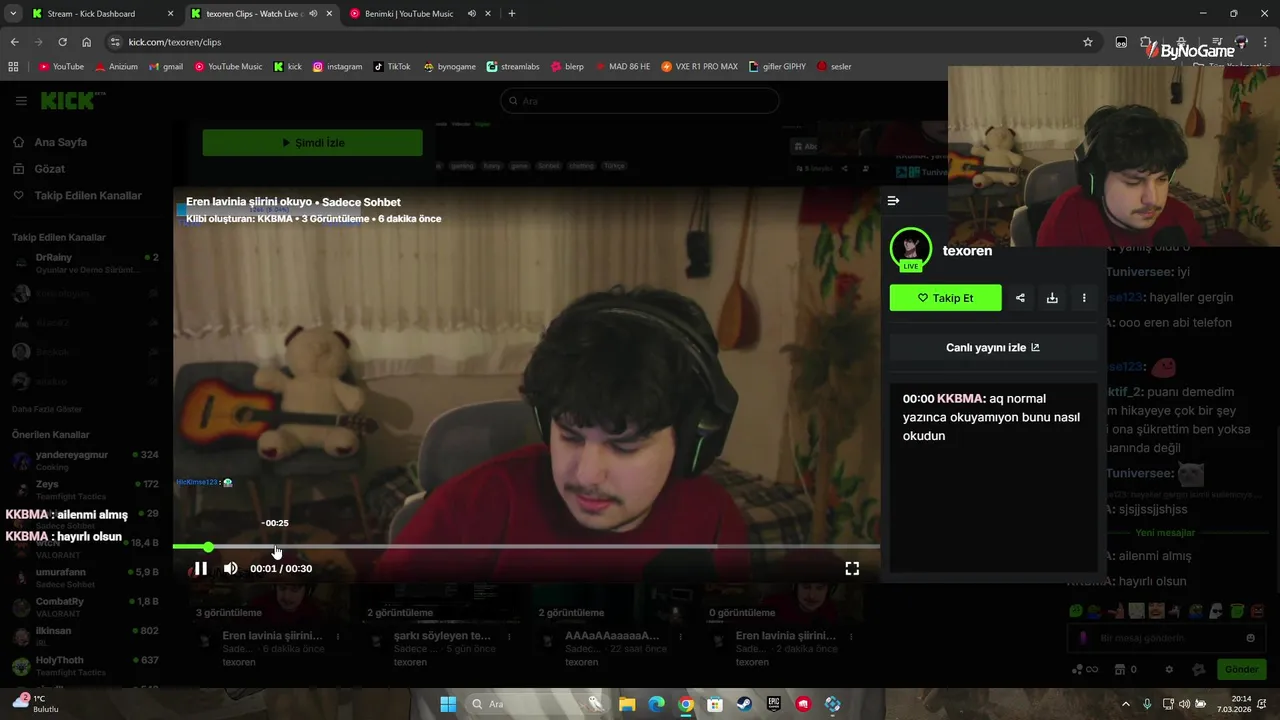This screenshot has width=1280, height=720.
Task: Open the MAD 86 HE bookmark
Action: click(622, 67)
